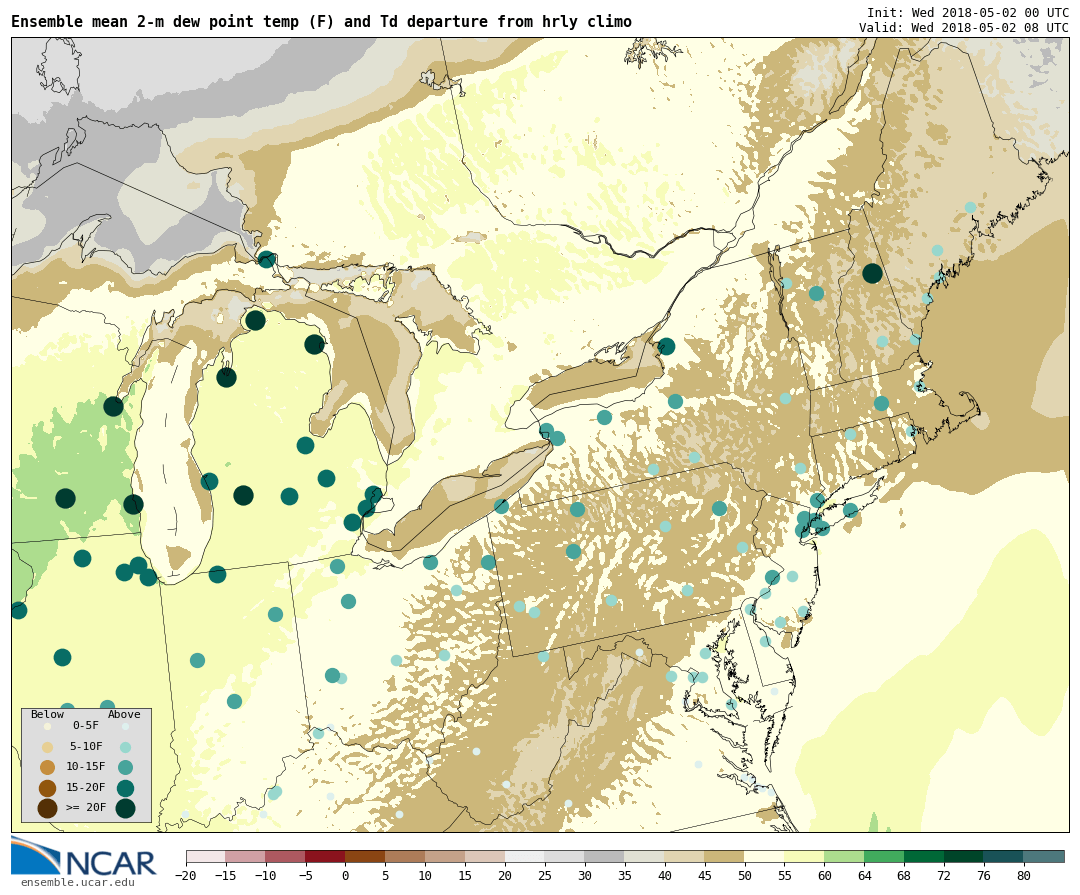Viewport: 1080px width, 895px height.
Task: Pick the dark red color bar swatch between -5 and 0
Action: coord(325,857)
